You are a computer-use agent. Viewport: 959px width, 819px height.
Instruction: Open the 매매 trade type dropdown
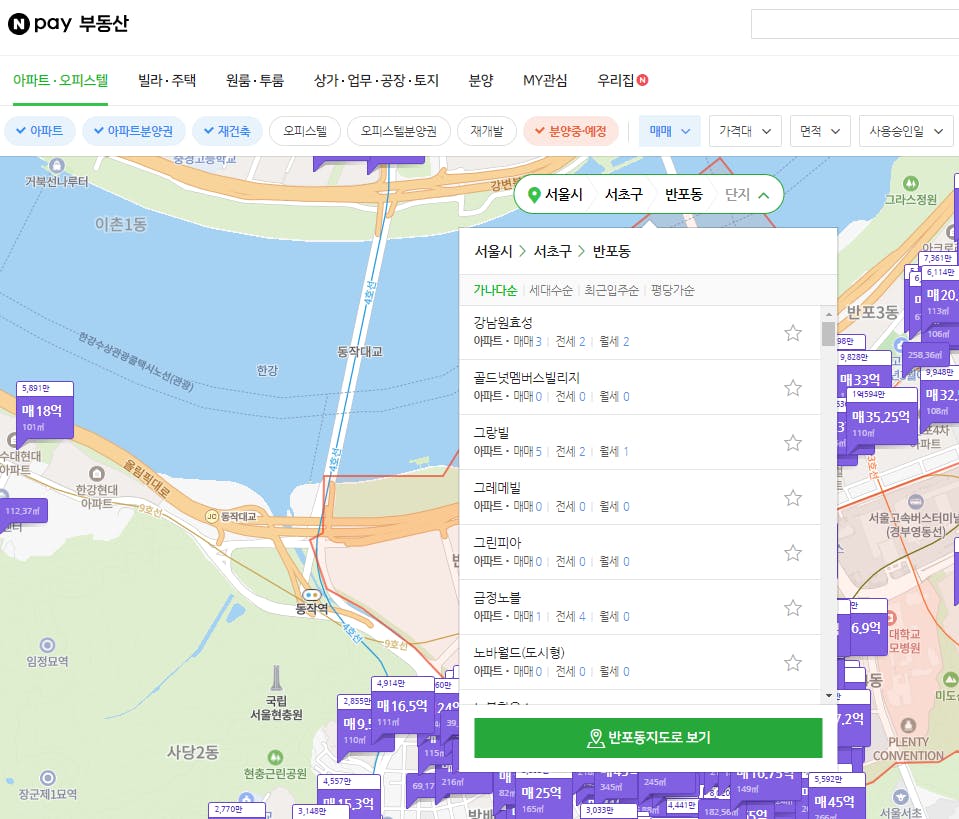(670, 131)
